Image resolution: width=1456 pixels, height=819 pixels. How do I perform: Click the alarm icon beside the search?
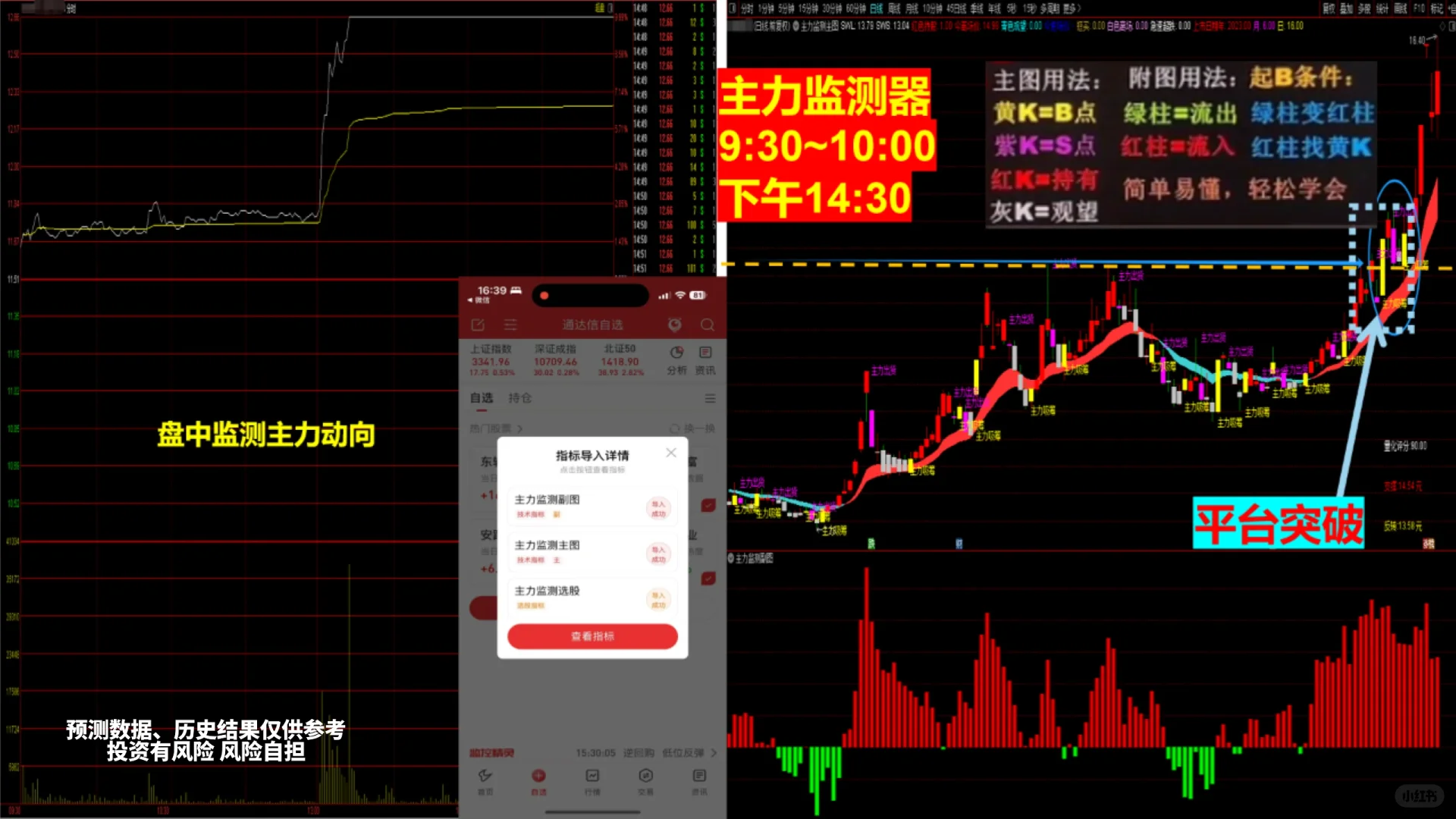point(675,325)
